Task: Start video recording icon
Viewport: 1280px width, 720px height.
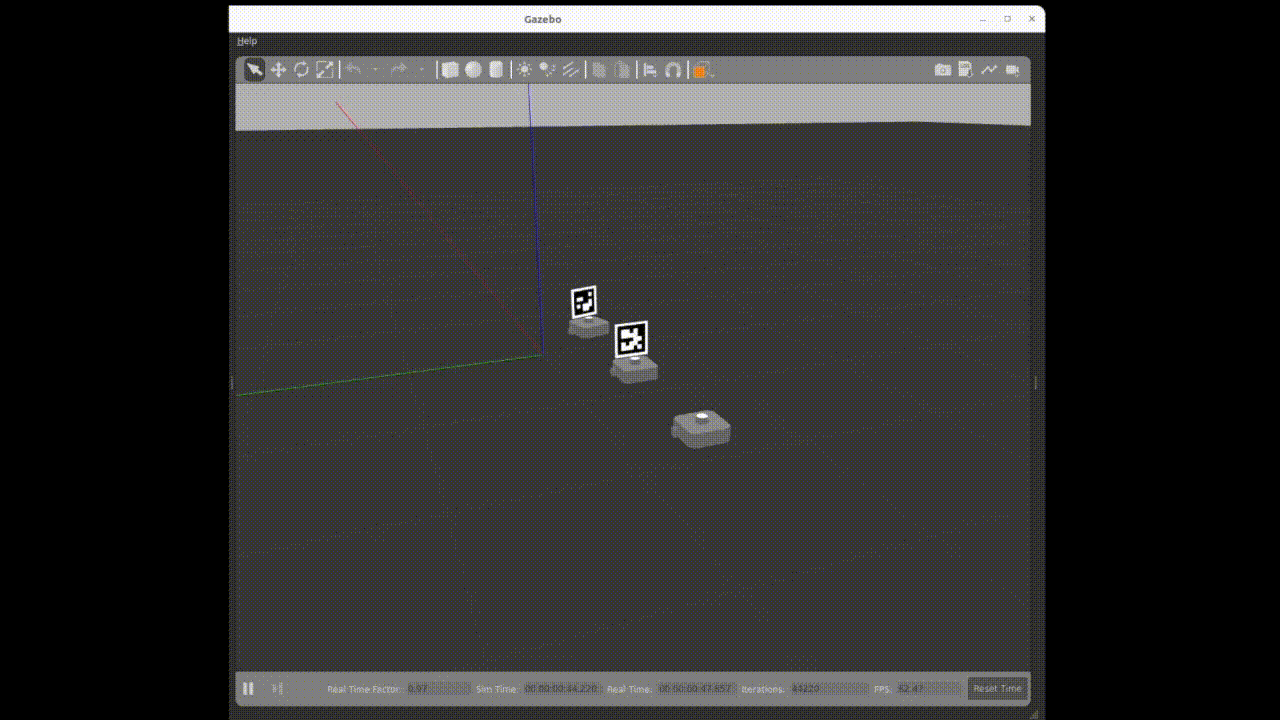Action: click(1013, 70)
